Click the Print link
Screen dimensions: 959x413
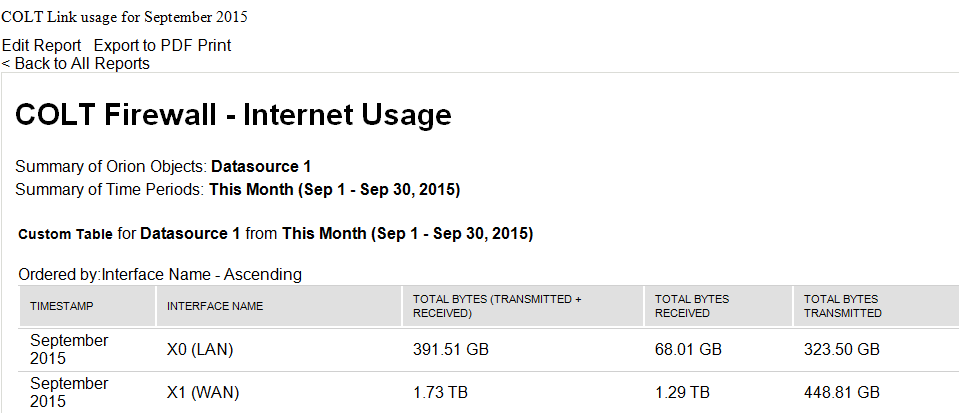coord(214,45)
